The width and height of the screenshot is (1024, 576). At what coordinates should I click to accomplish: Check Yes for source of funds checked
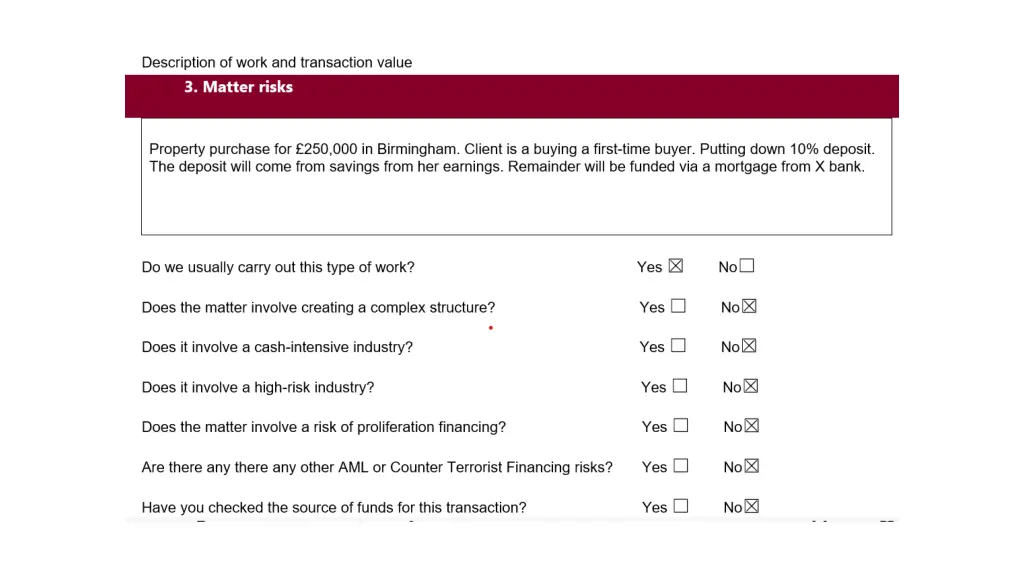point(681,506)
